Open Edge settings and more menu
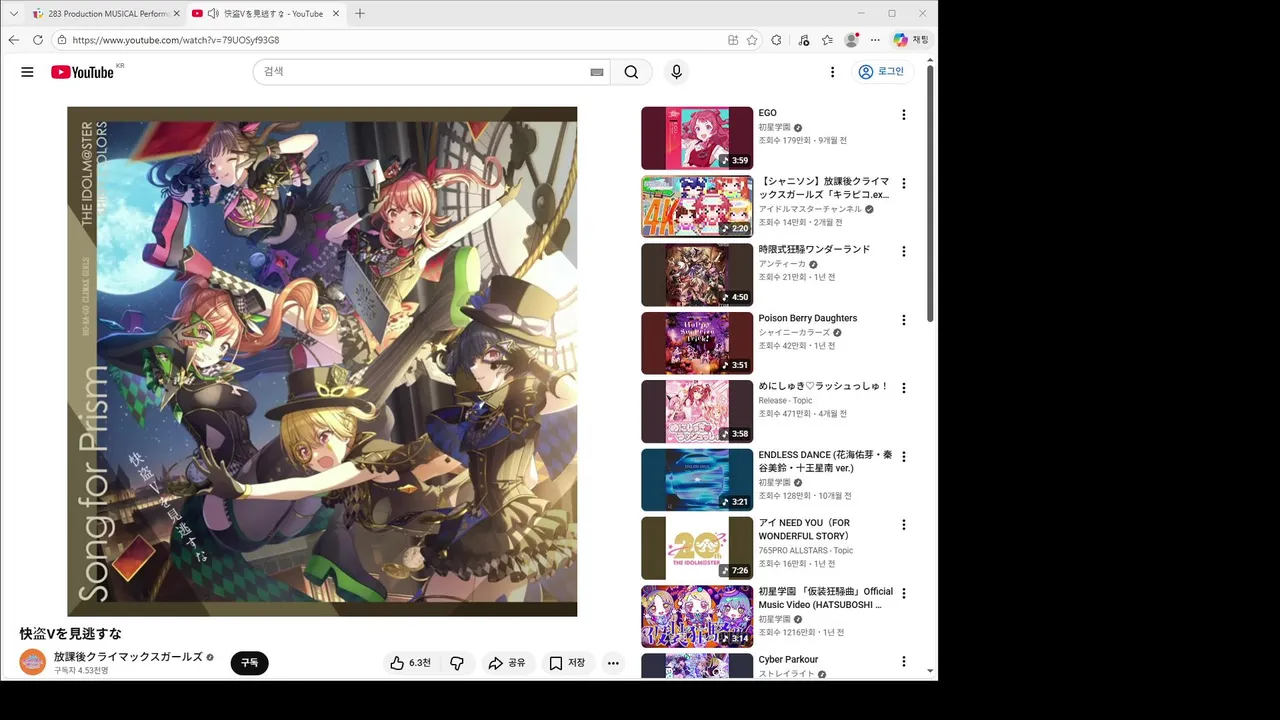Image resolution: width=1280 pixels, height=720 pixels. (875, 40)
